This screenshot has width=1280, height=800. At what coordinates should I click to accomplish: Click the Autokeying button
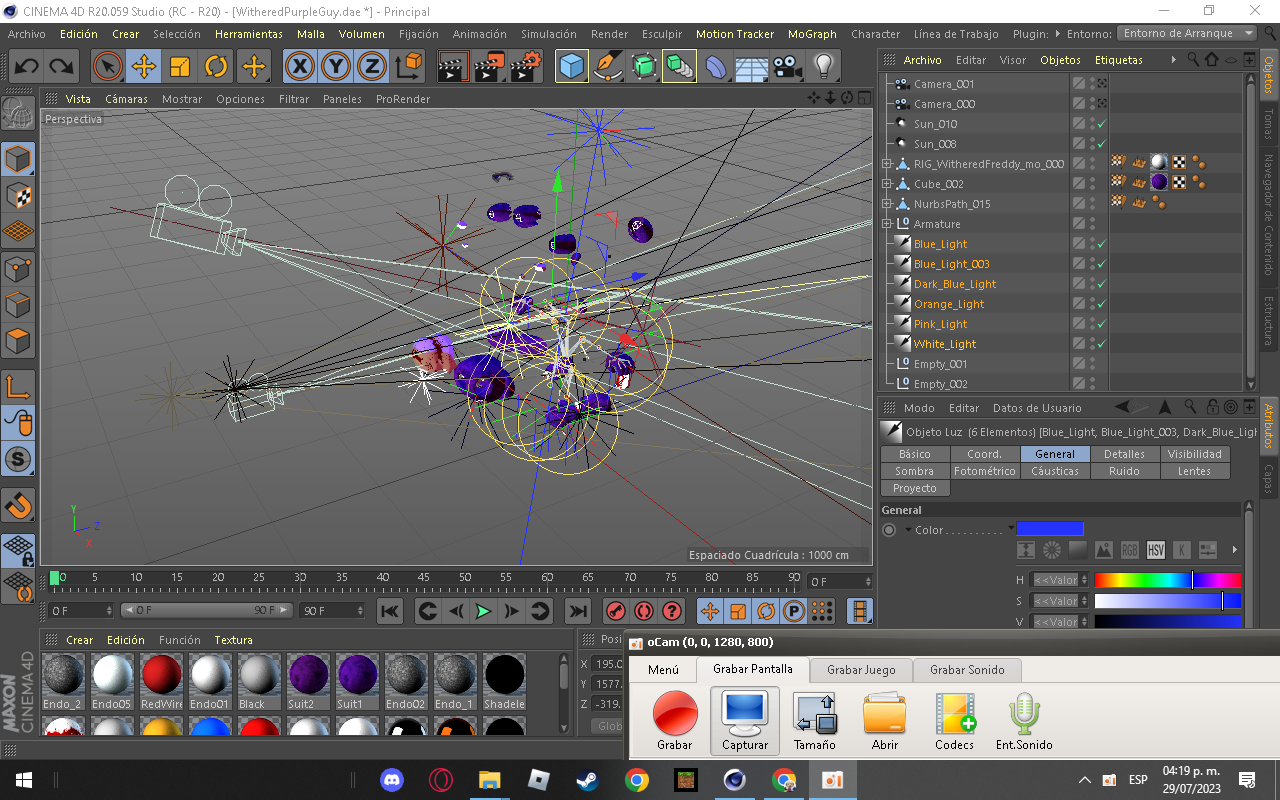click(x=644, y=611)
